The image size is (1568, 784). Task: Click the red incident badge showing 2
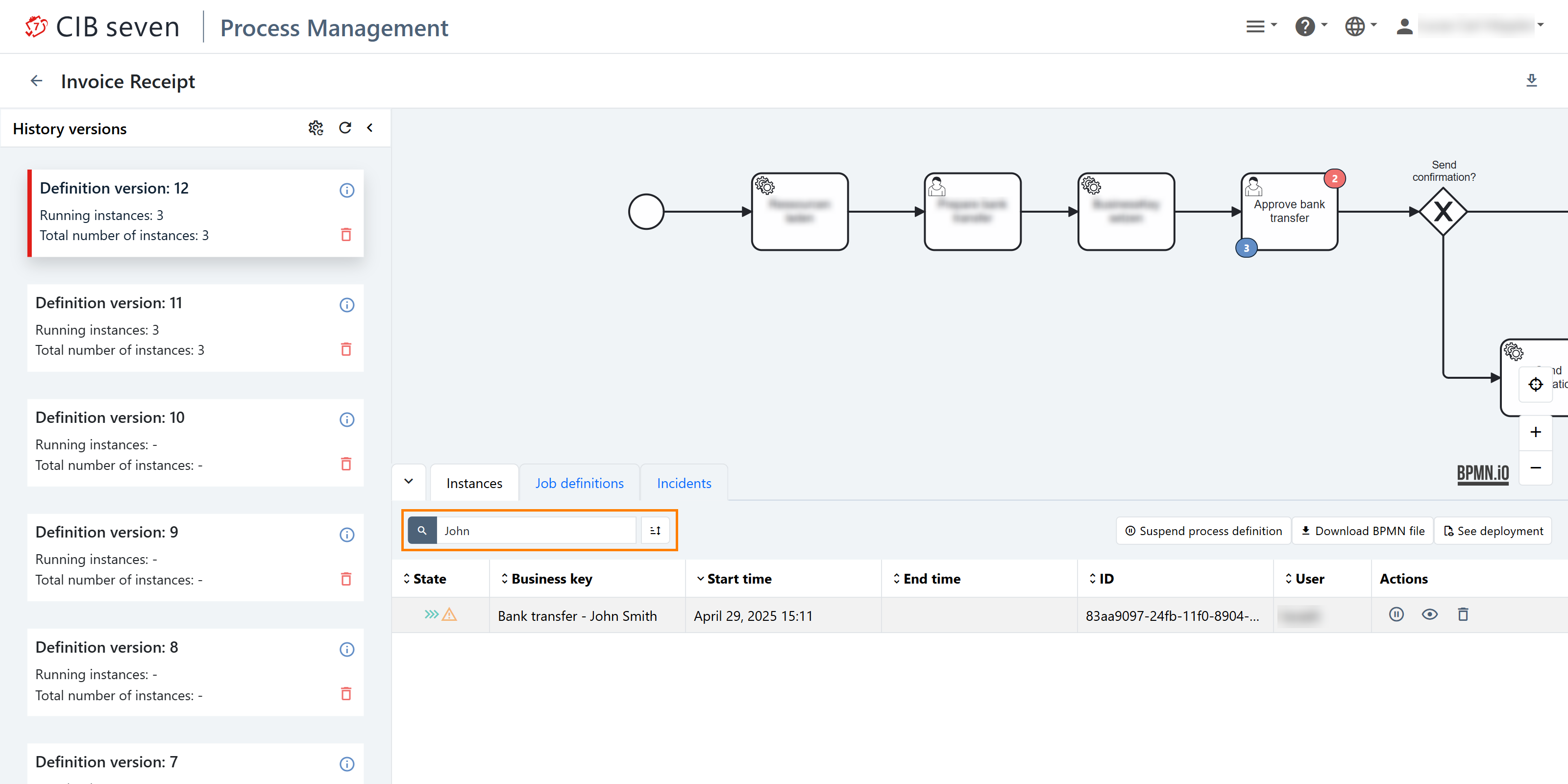1334,178
